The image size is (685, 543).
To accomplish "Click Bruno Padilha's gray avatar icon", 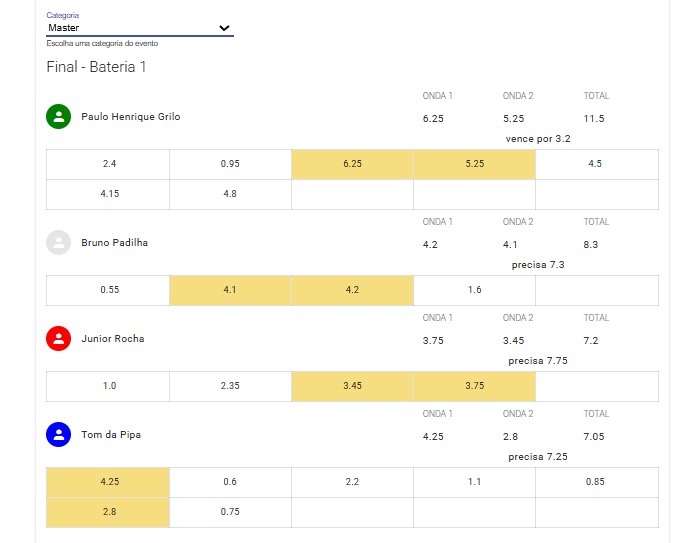I will 59,242.
